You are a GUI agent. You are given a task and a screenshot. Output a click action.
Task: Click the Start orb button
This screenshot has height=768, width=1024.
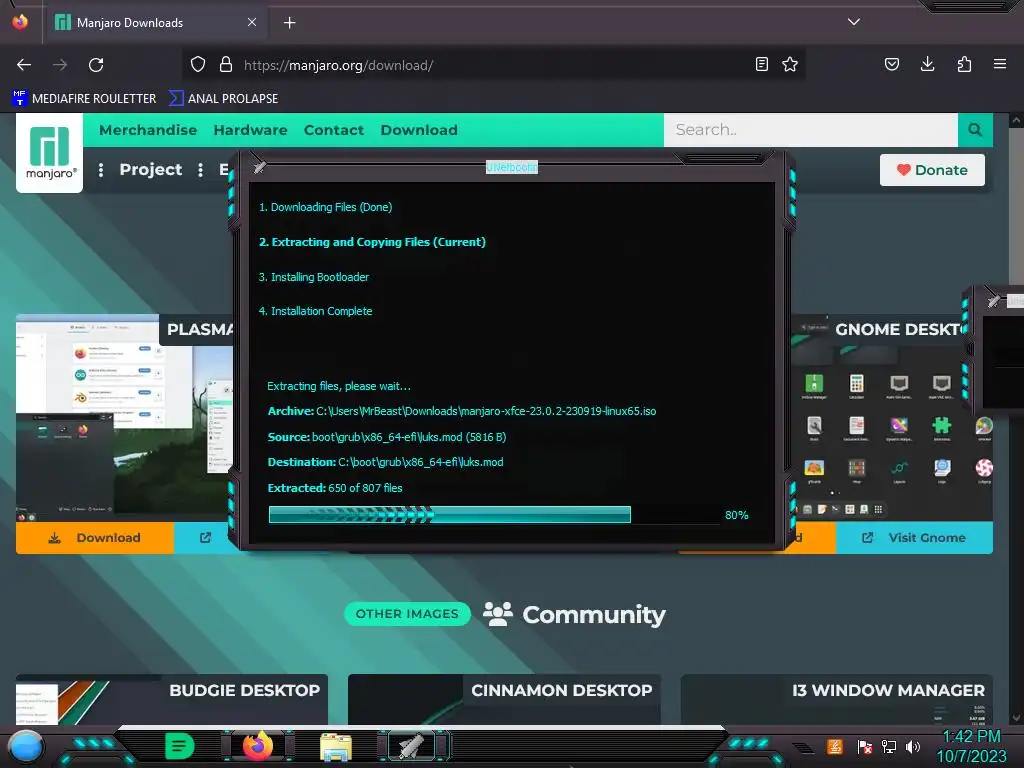[x=25, y=746]
